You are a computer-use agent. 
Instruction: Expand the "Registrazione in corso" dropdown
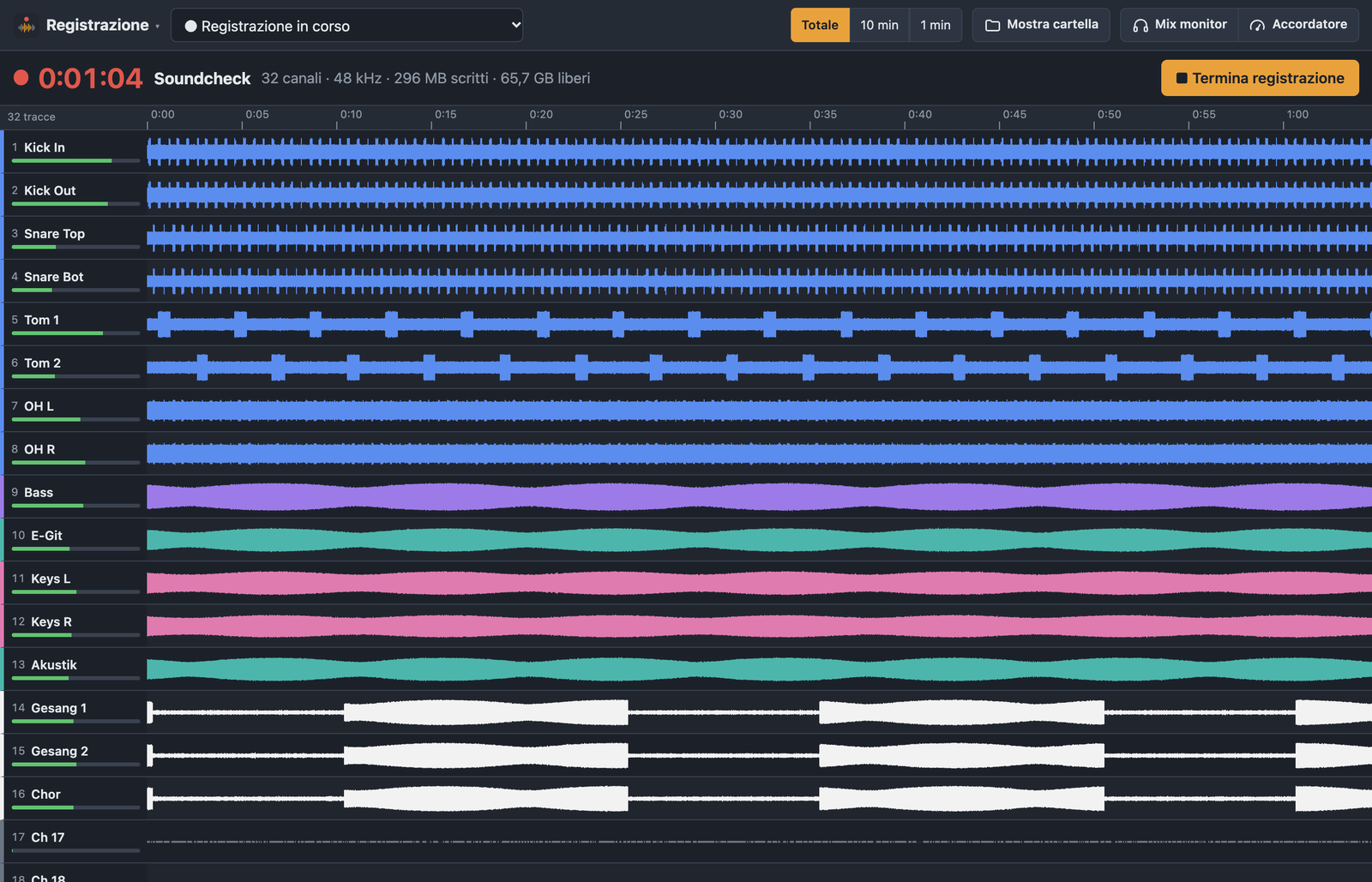[x=346, y=26]
